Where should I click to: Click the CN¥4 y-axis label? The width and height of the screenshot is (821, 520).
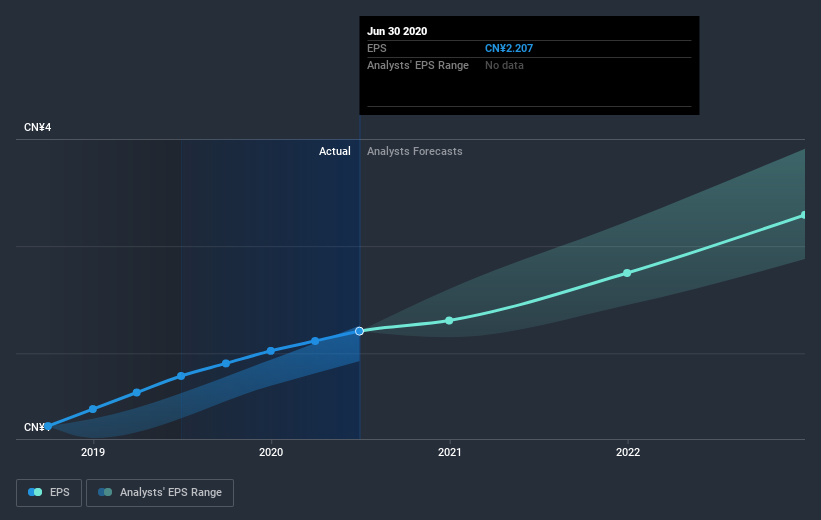(38, 127)
